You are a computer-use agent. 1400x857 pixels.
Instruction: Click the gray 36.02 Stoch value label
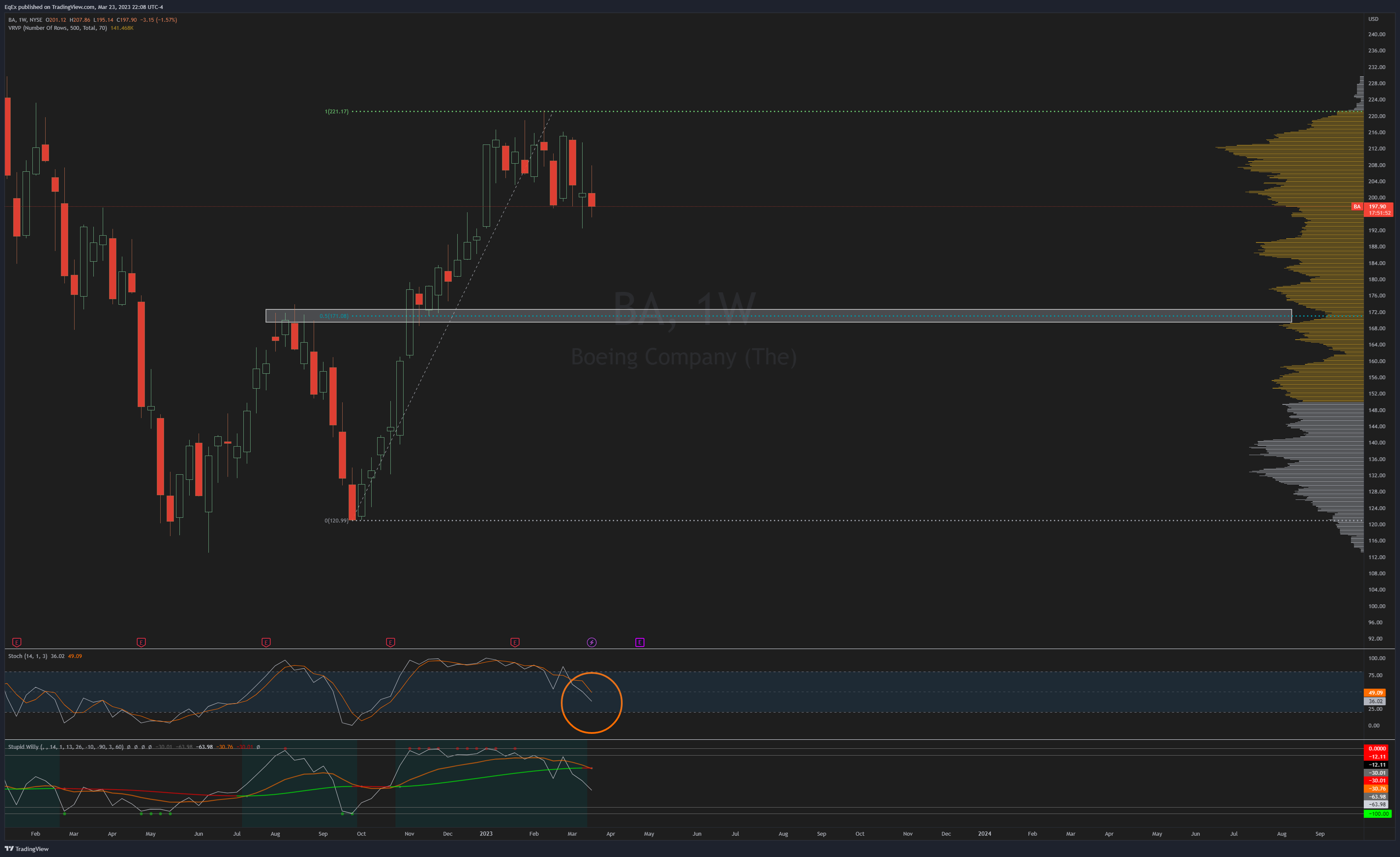click(1375, 701)
